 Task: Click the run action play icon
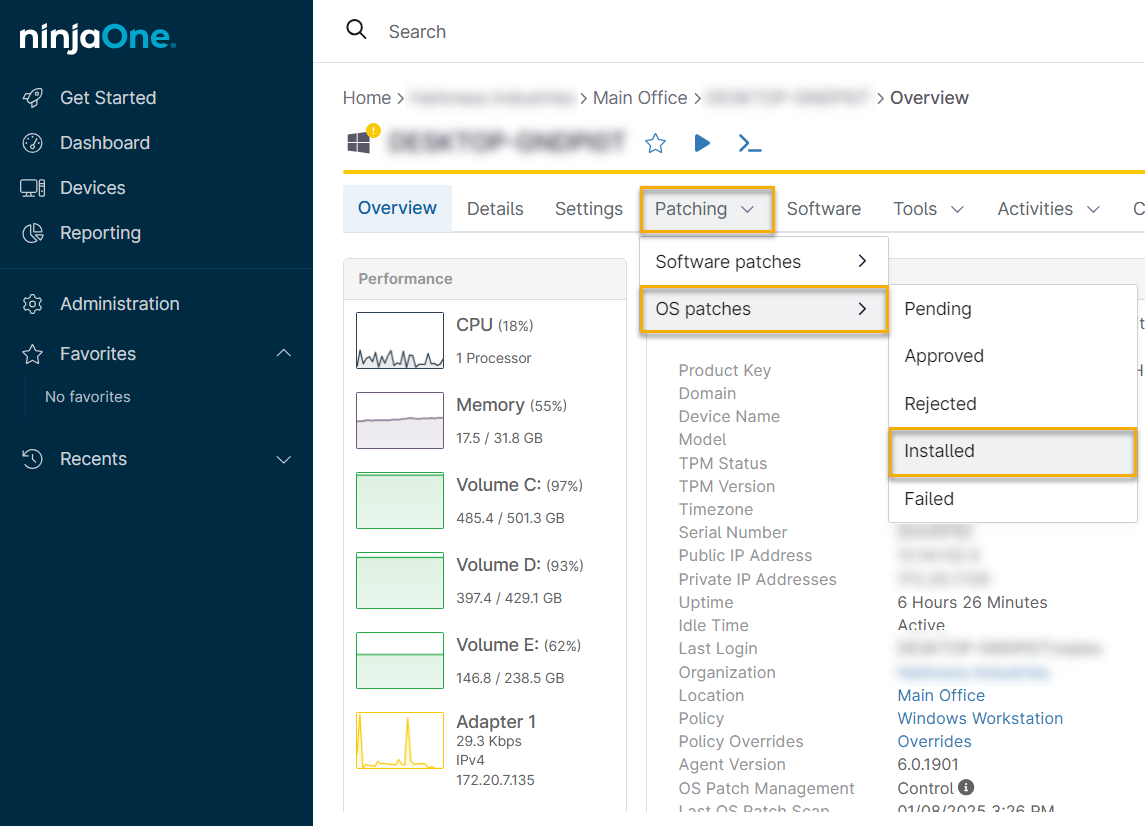(702, 143)
